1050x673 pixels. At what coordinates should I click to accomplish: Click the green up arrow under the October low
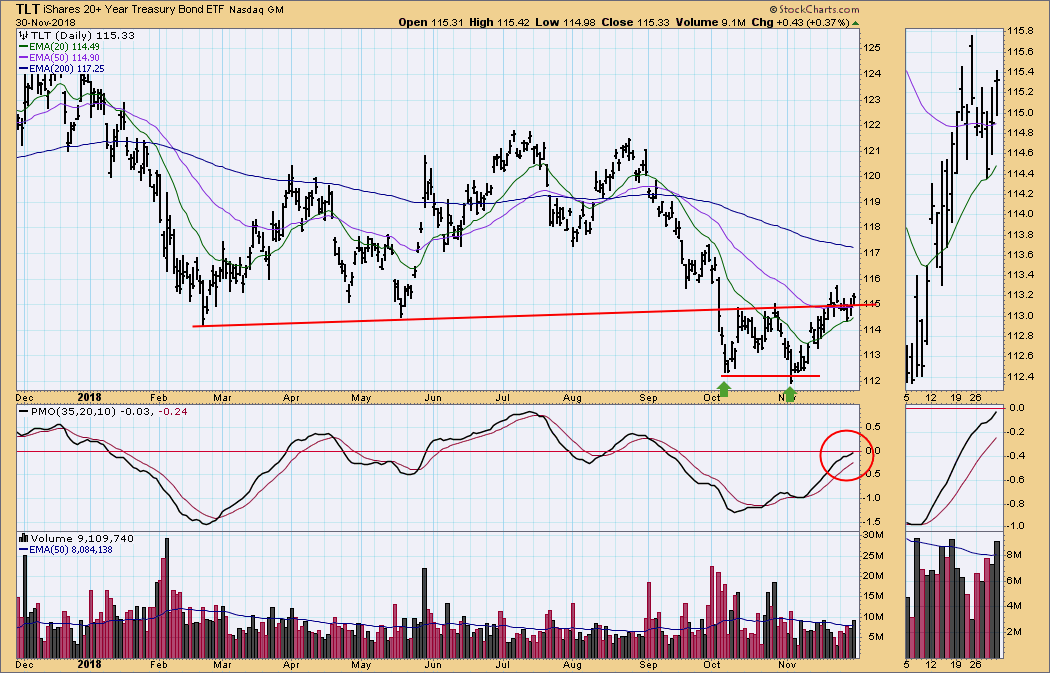(724, 389)
